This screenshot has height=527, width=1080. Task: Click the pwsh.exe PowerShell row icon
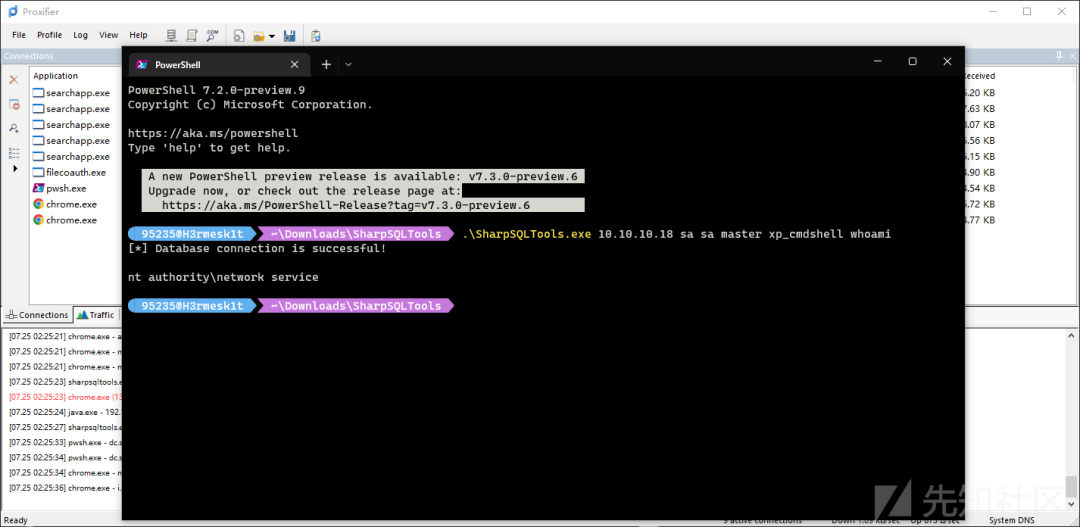click(x=39, y=188)
